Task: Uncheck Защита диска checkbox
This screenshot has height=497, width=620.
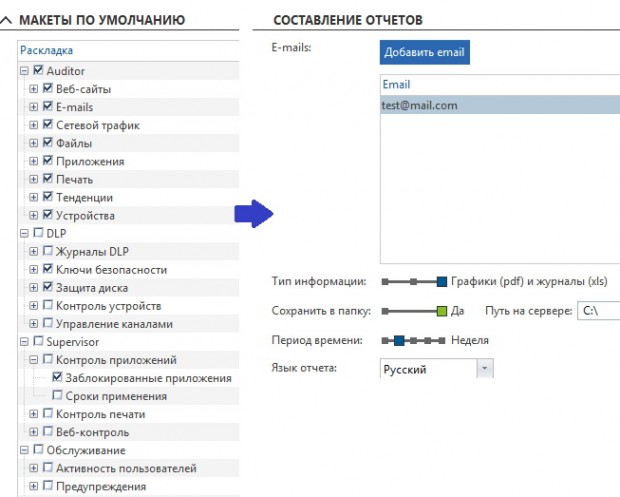Action: point(48,287)
